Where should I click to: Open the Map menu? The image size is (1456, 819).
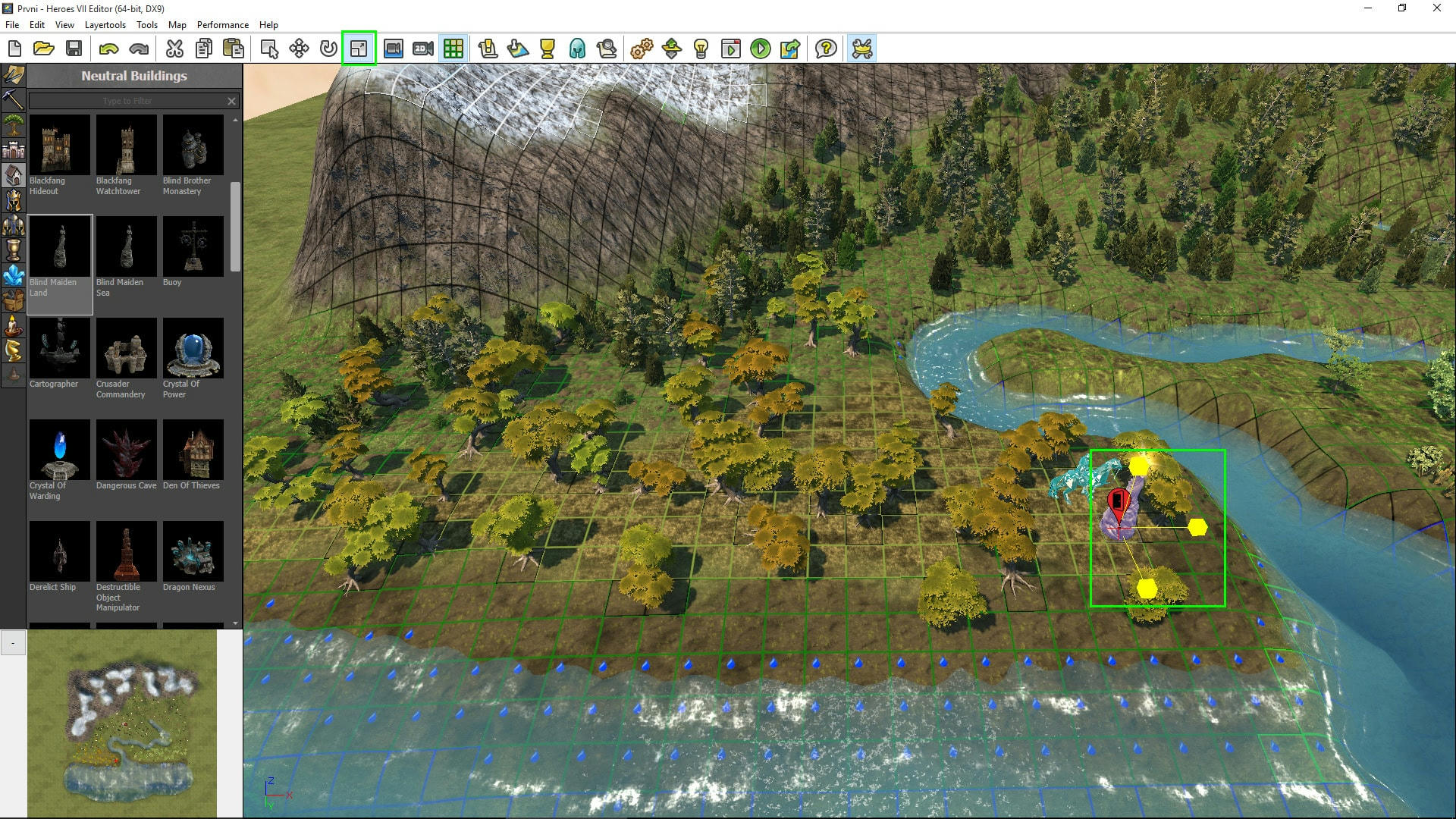pyautogui.click(x=177, y=25)
